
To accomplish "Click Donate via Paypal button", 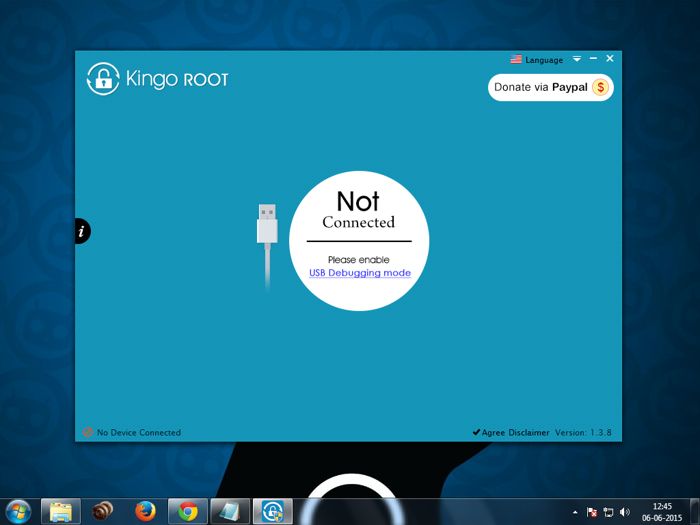I will click(551, 87).
